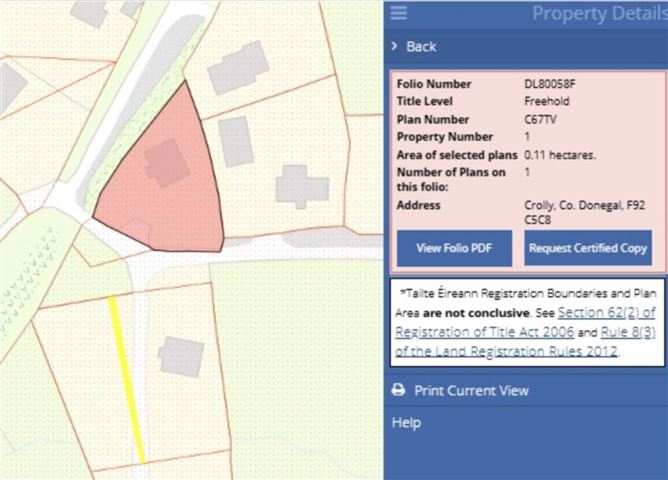668x480 pixels.
Task: Click the building at the left map edge
Action: click(x=11, y=87)
